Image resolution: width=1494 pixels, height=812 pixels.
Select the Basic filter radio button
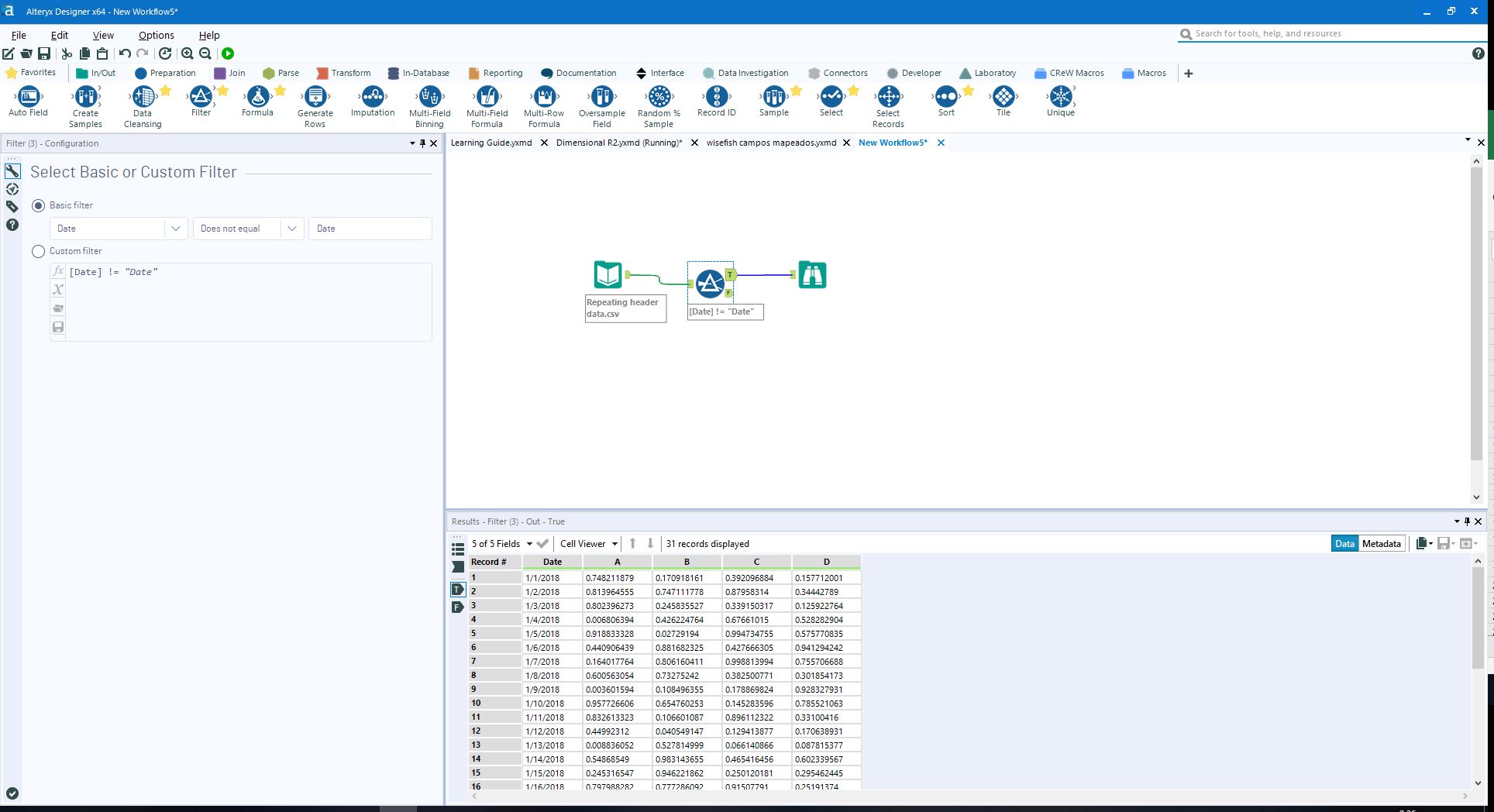pyautogui.click(x=38, y=205)
